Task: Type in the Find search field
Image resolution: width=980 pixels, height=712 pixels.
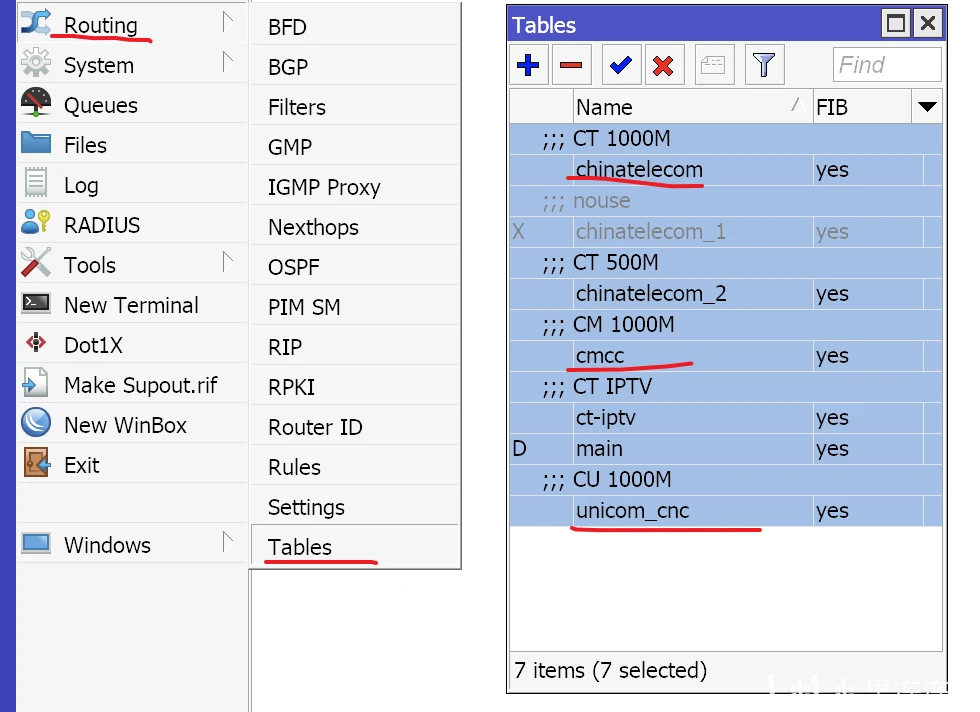Action: point(887,66)
